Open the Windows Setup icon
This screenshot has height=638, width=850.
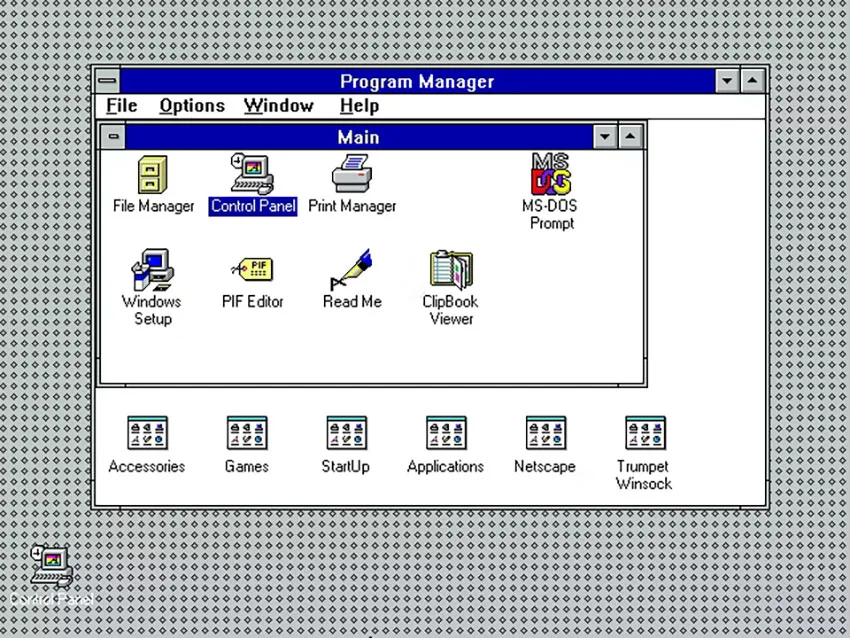152,270
